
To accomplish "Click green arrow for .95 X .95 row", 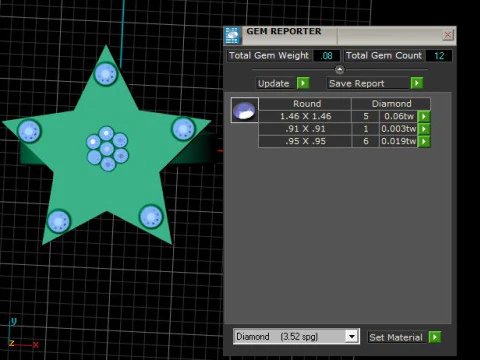I will (x=424, y=141).
